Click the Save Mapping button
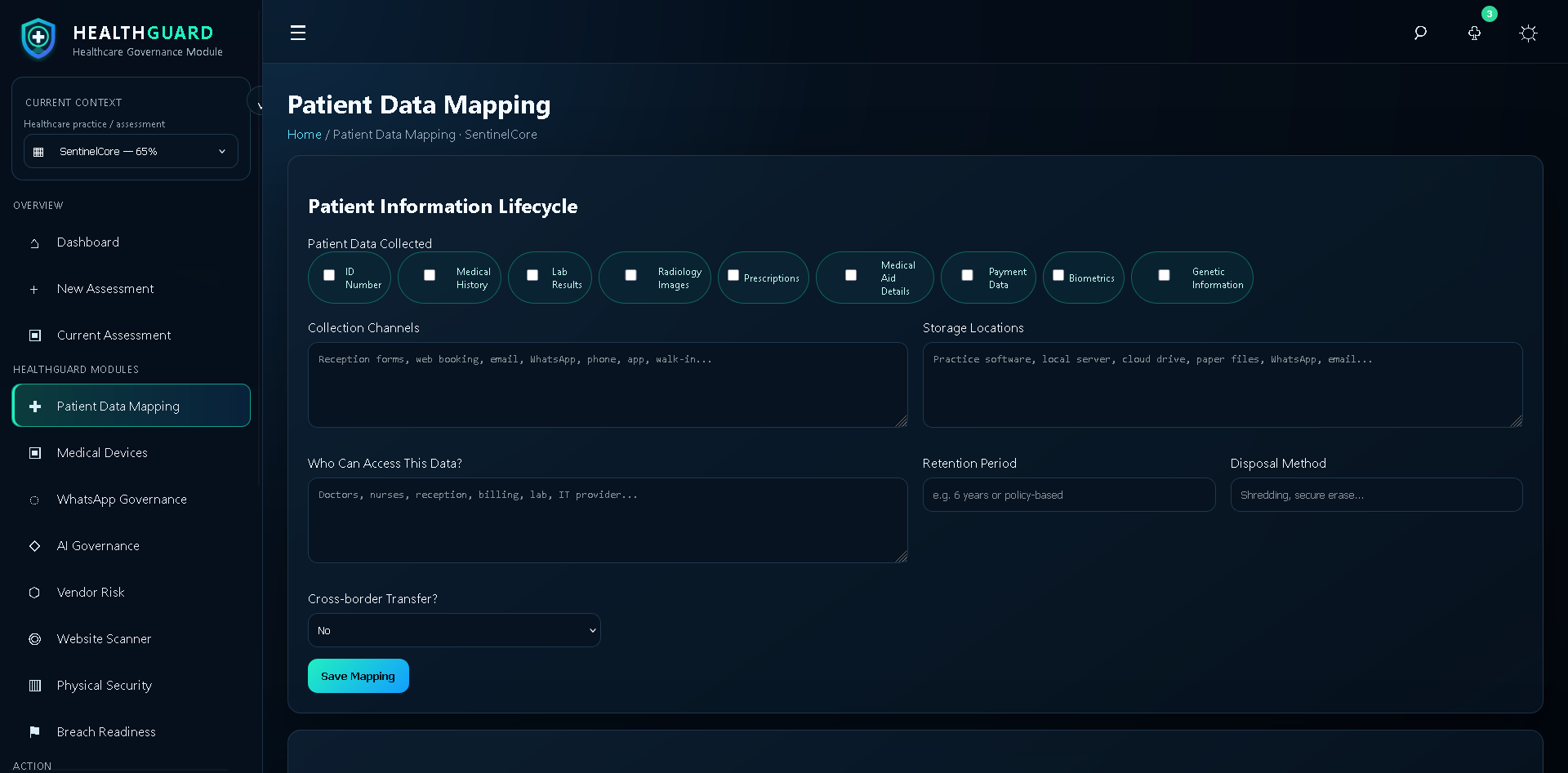Image resolution: width=1568 pixels, height=773 pixels. [x=358, y=676]
